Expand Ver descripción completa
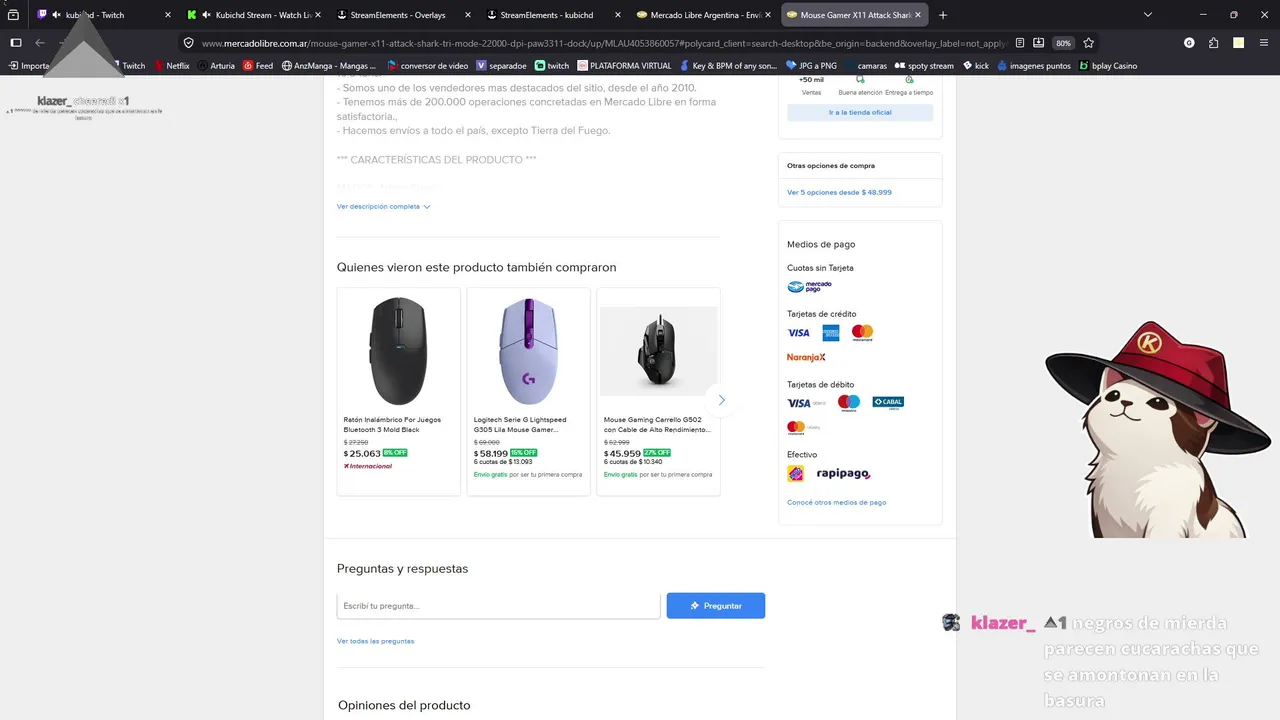The height and width of the screenshot is (720, 1280). click(x=383, y=207)
